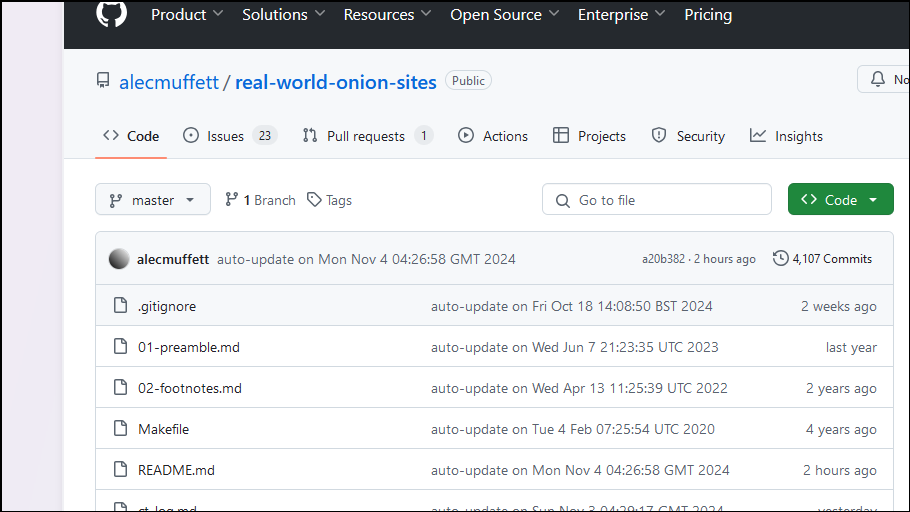Open the GitHub logo home link
This screenshot has height=512, width=910.
point(111,13)
